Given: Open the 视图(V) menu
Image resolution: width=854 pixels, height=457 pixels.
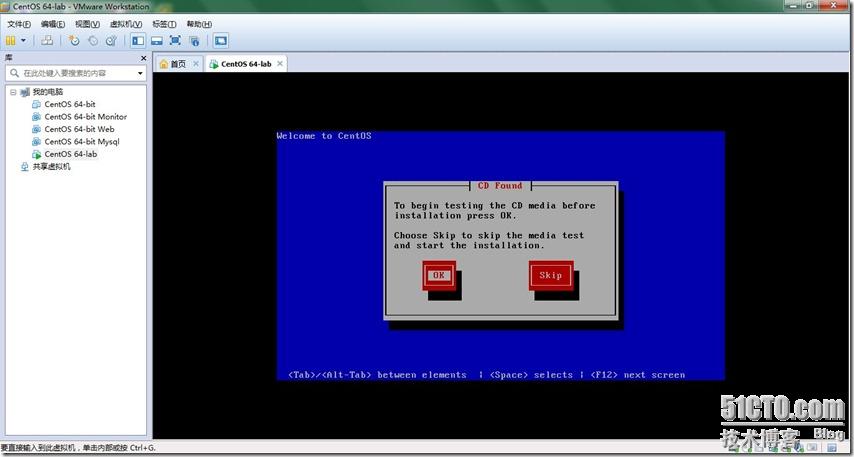Looking at the screenshot, I should pos(87,24).
